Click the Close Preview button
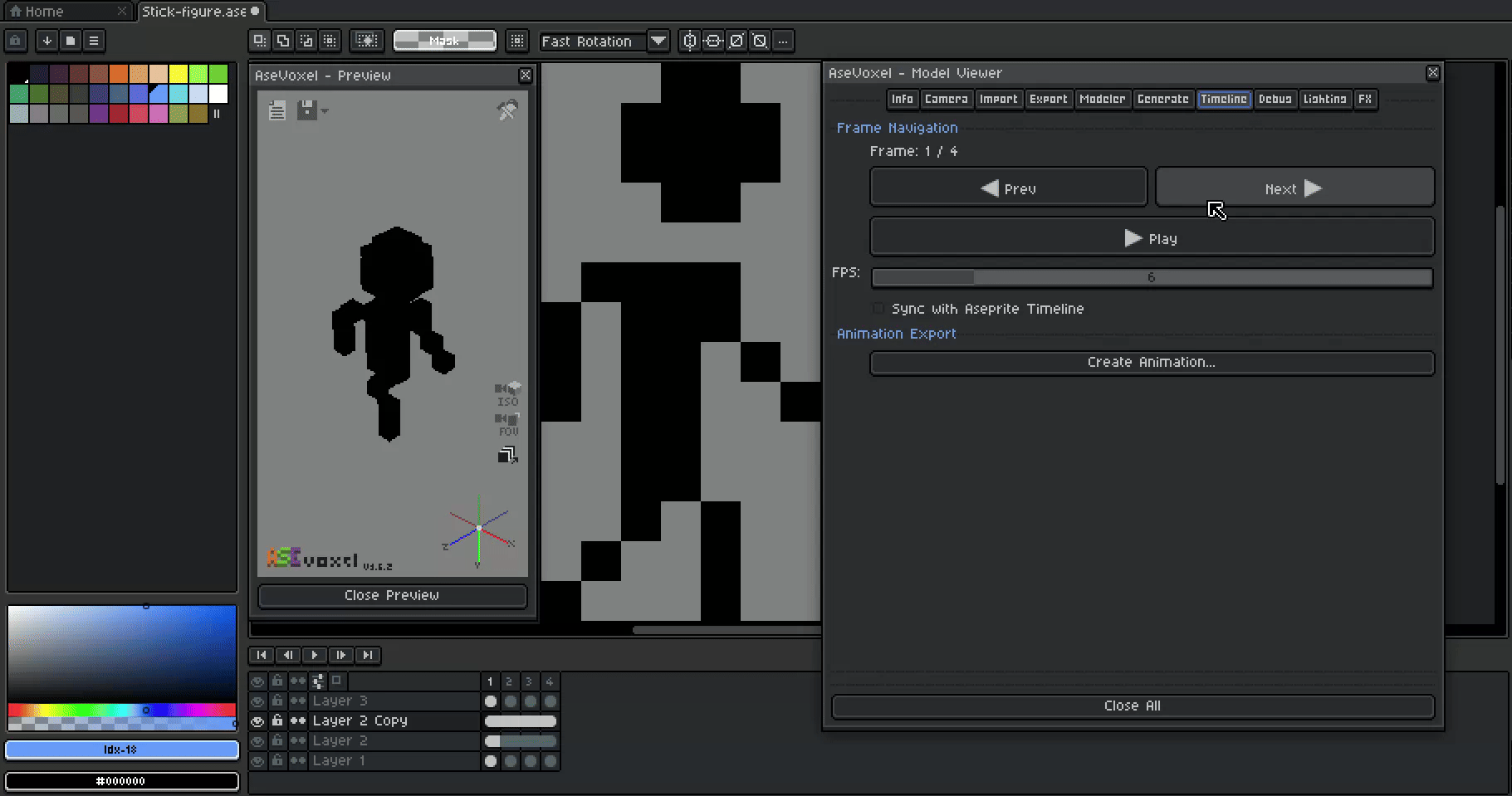The image size is (1512, 796). [x=392, y=595]
